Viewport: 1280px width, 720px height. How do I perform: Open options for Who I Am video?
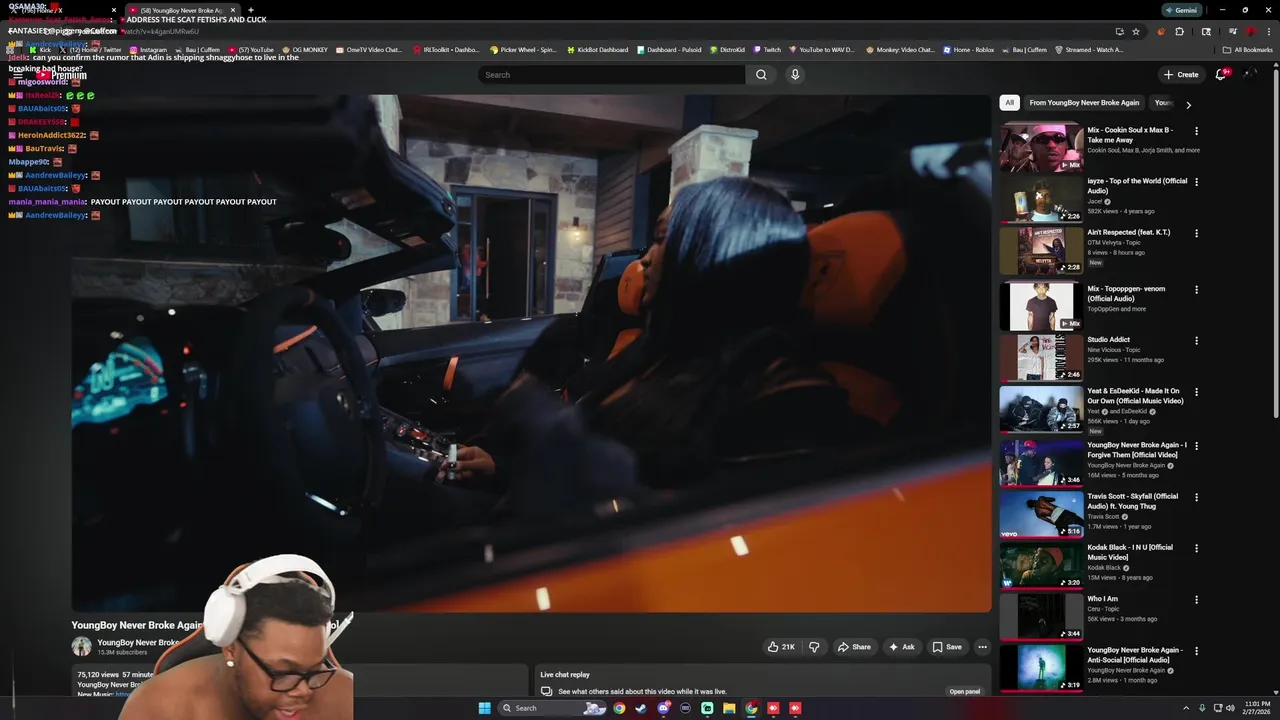pos(1196,600)
